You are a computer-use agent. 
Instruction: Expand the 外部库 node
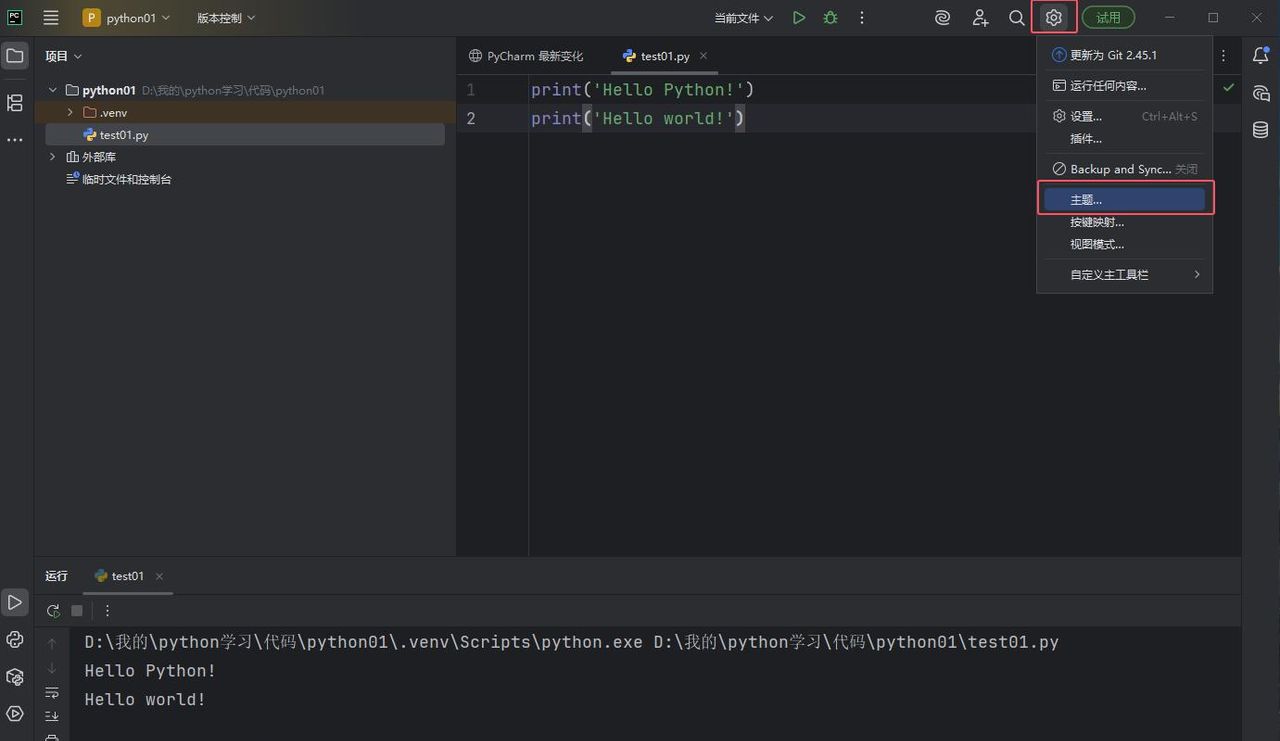tap(53, 157)
